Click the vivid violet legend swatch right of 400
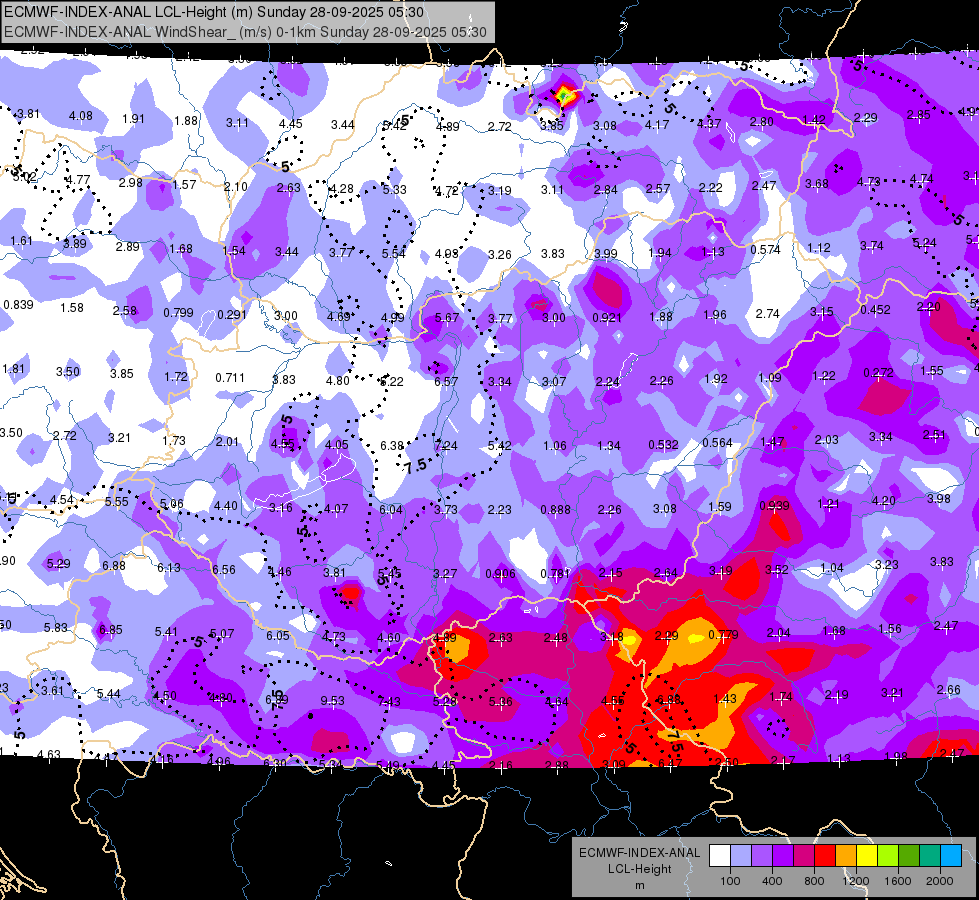Screen dimensions: 979x900 [783, 856]
